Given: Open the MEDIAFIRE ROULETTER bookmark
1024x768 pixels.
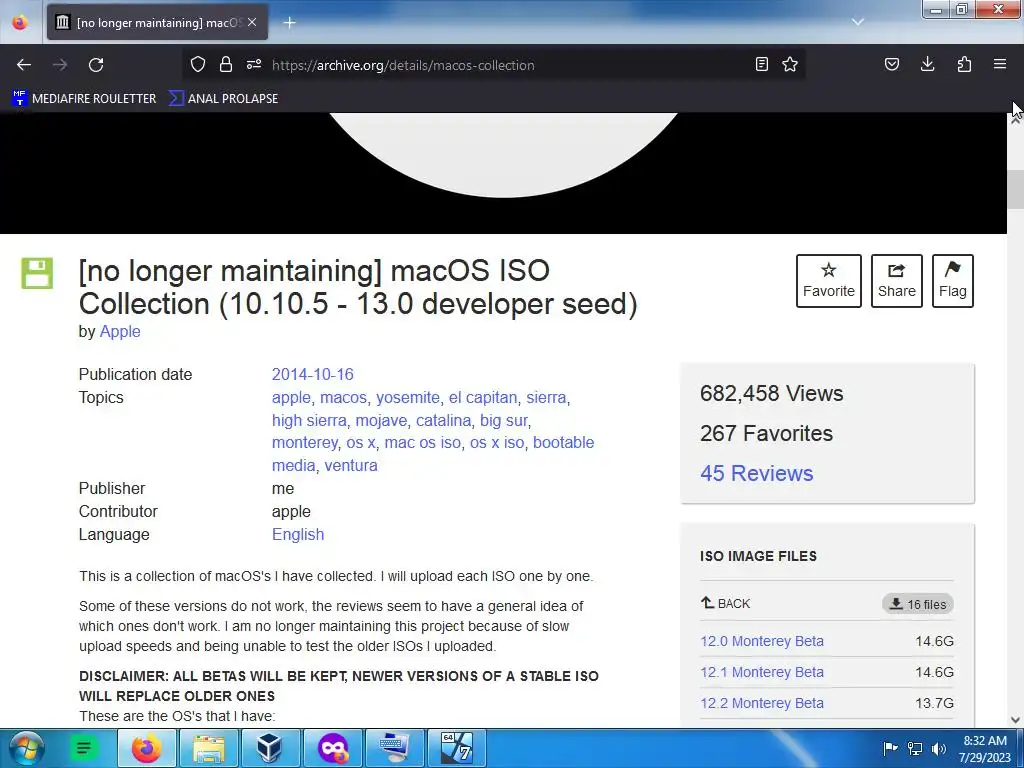Looking at the screenshot, I should (84, 99).
